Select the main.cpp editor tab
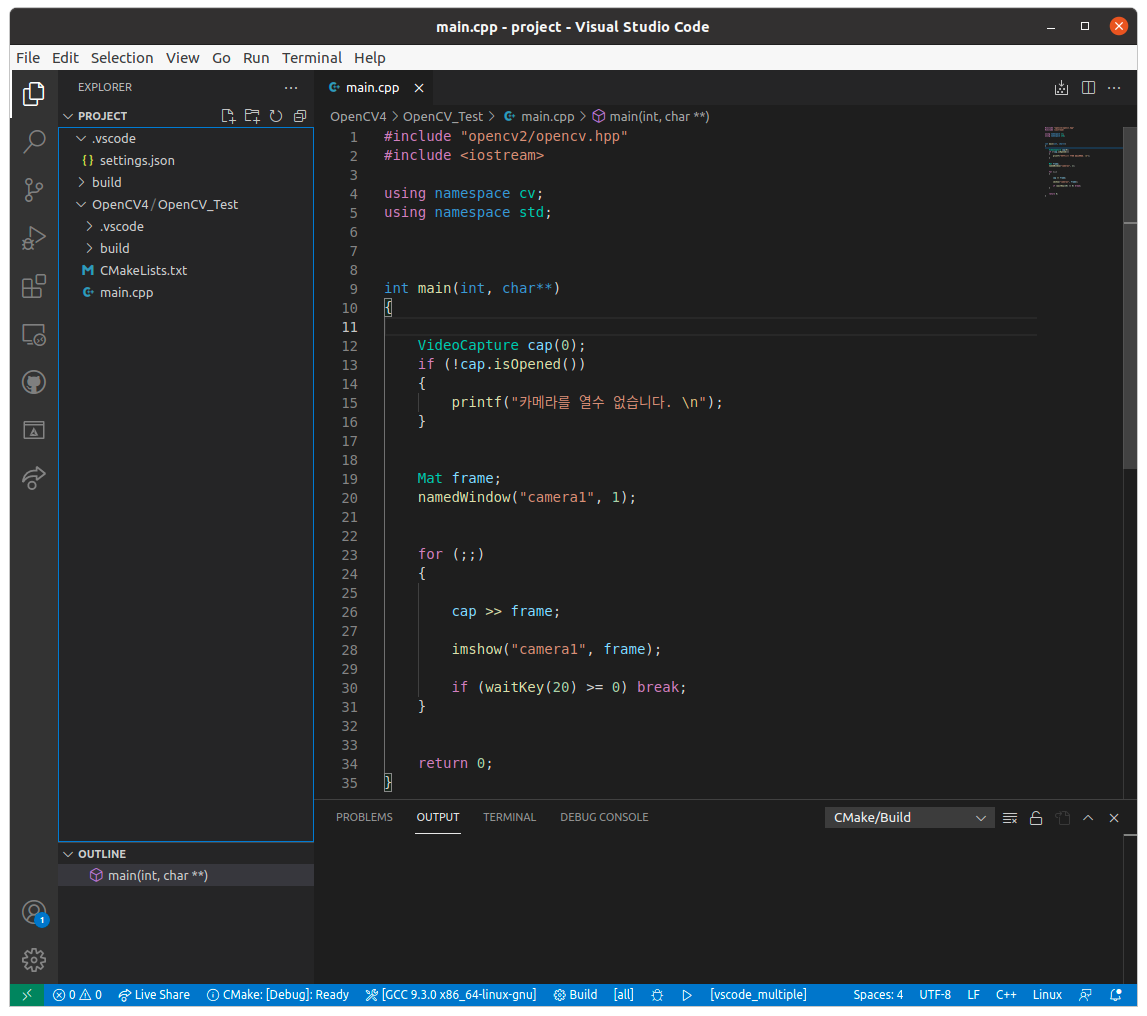 coord(372,88)
